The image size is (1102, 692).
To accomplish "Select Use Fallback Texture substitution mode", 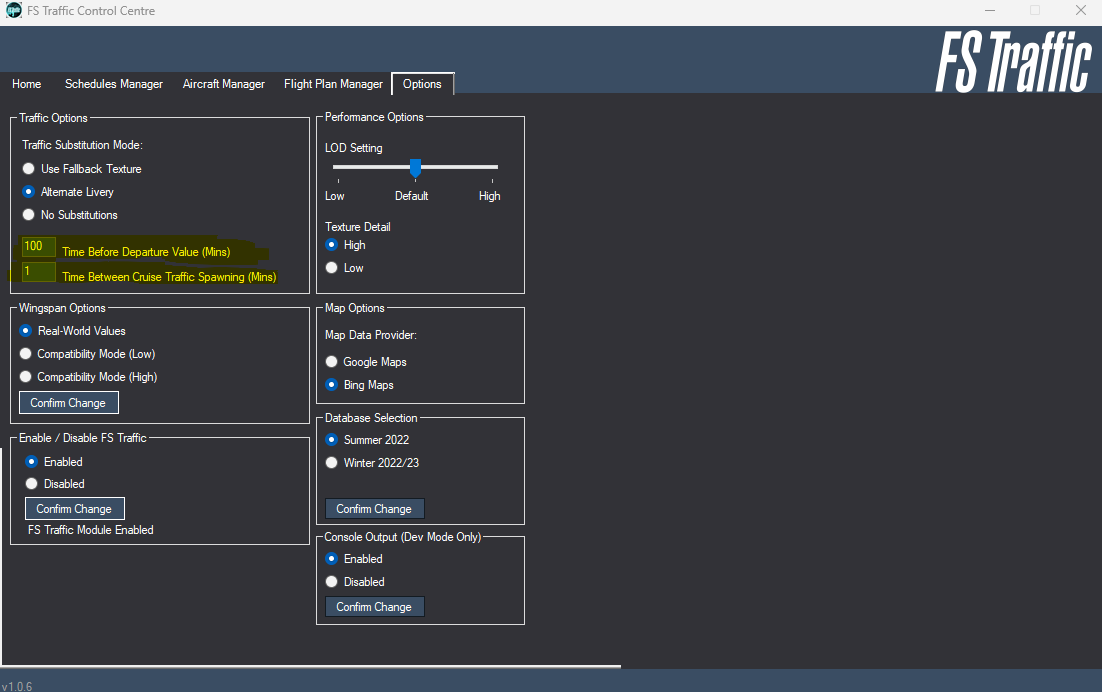I will [x=28, y=168].
